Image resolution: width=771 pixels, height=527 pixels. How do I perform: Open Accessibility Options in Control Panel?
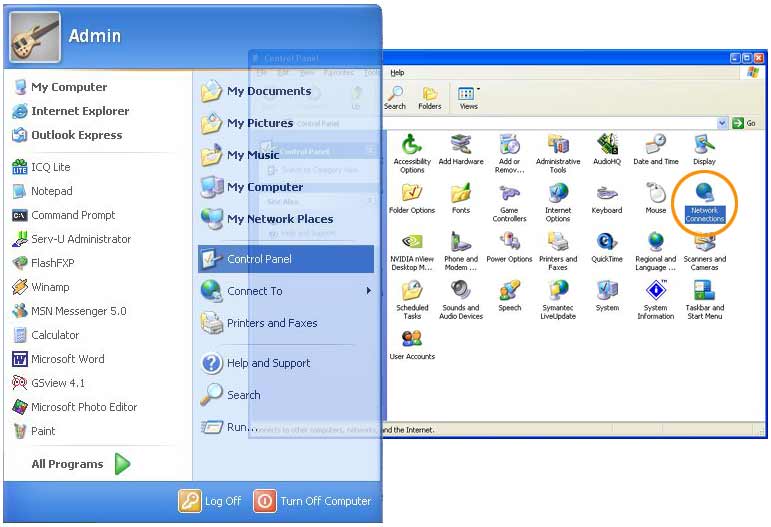tap(412, 153)
